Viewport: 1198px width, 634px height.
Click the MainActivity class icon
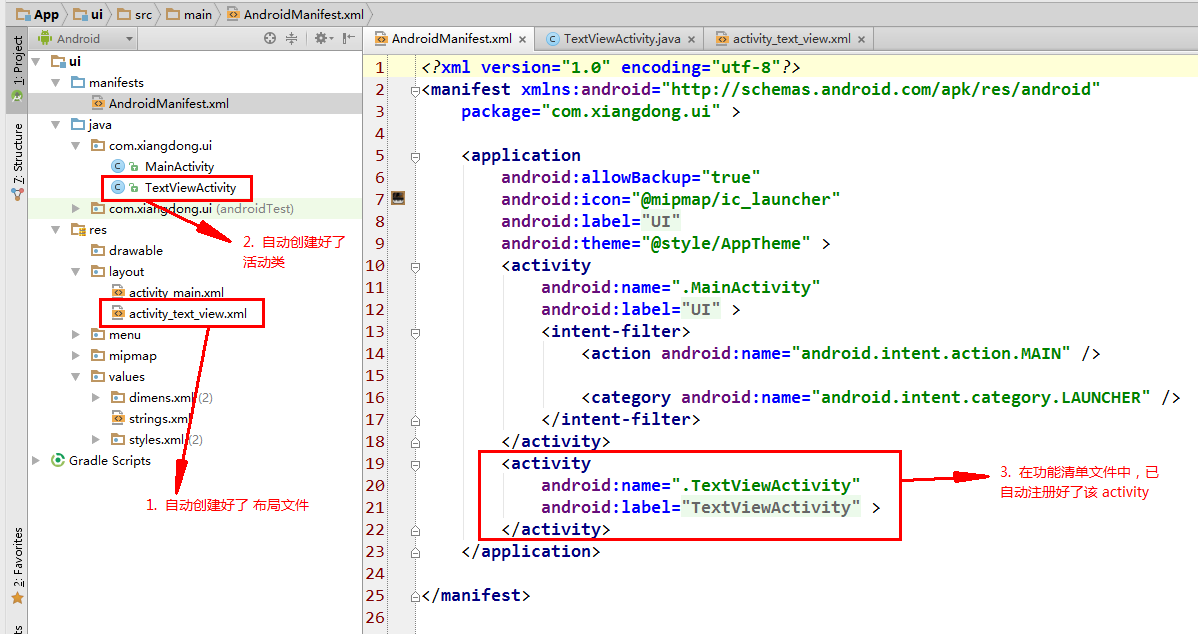coord(118,166)
